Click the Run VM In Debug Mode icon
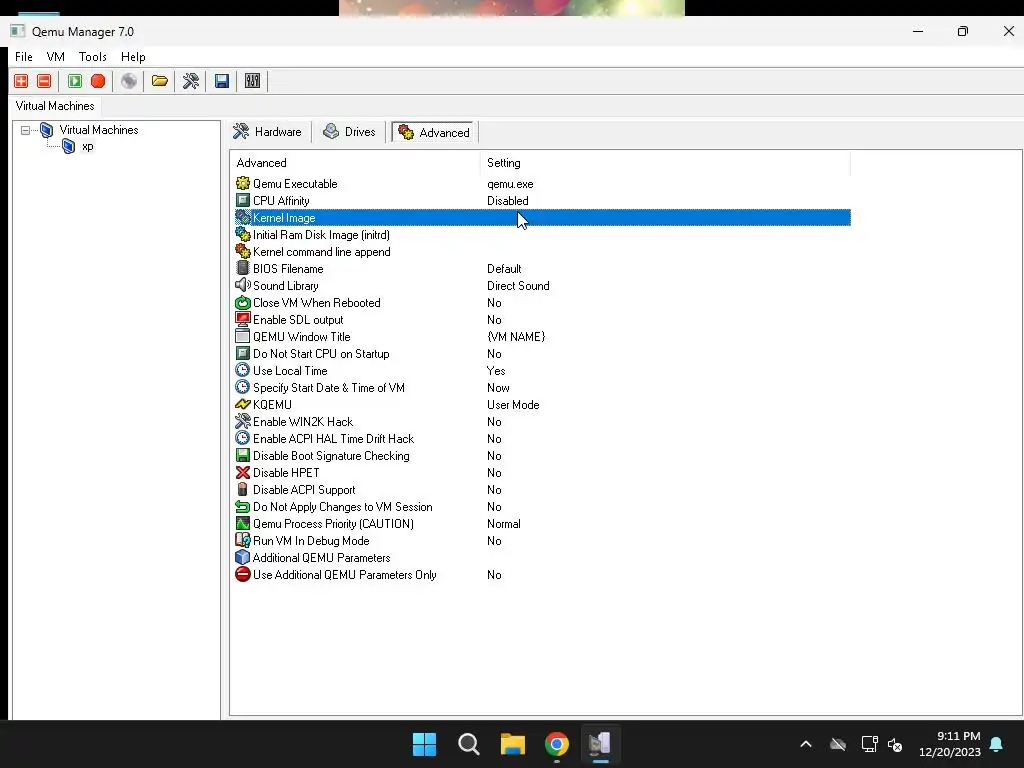This screenshot has width=1024, height=768. point(243,540)
